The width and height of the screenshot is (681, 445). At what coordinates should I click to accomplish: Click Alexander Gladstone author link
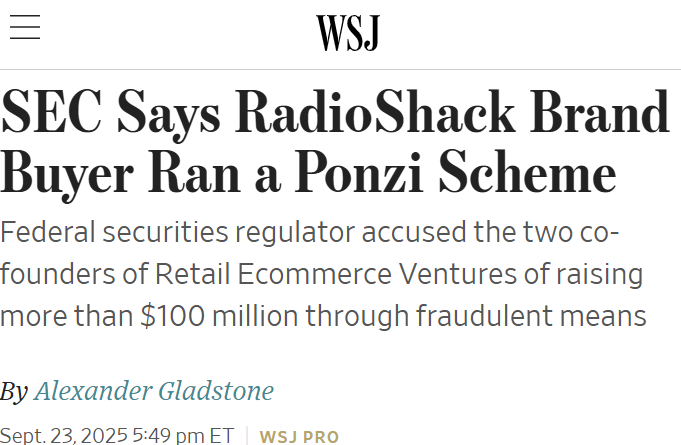click(x=153, y=390)
